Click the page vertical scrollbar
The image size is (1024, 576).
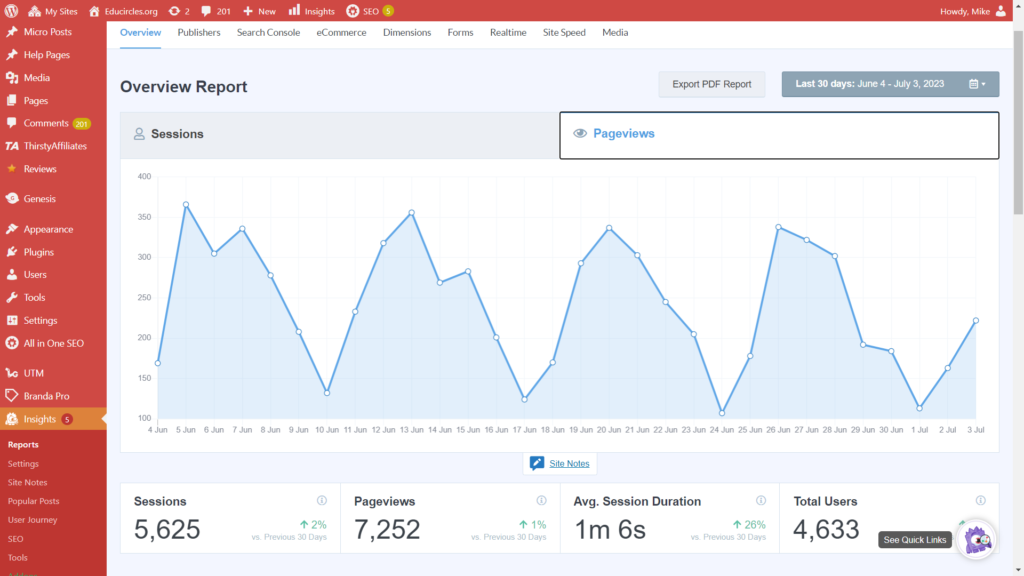[x=1017, y=120]
